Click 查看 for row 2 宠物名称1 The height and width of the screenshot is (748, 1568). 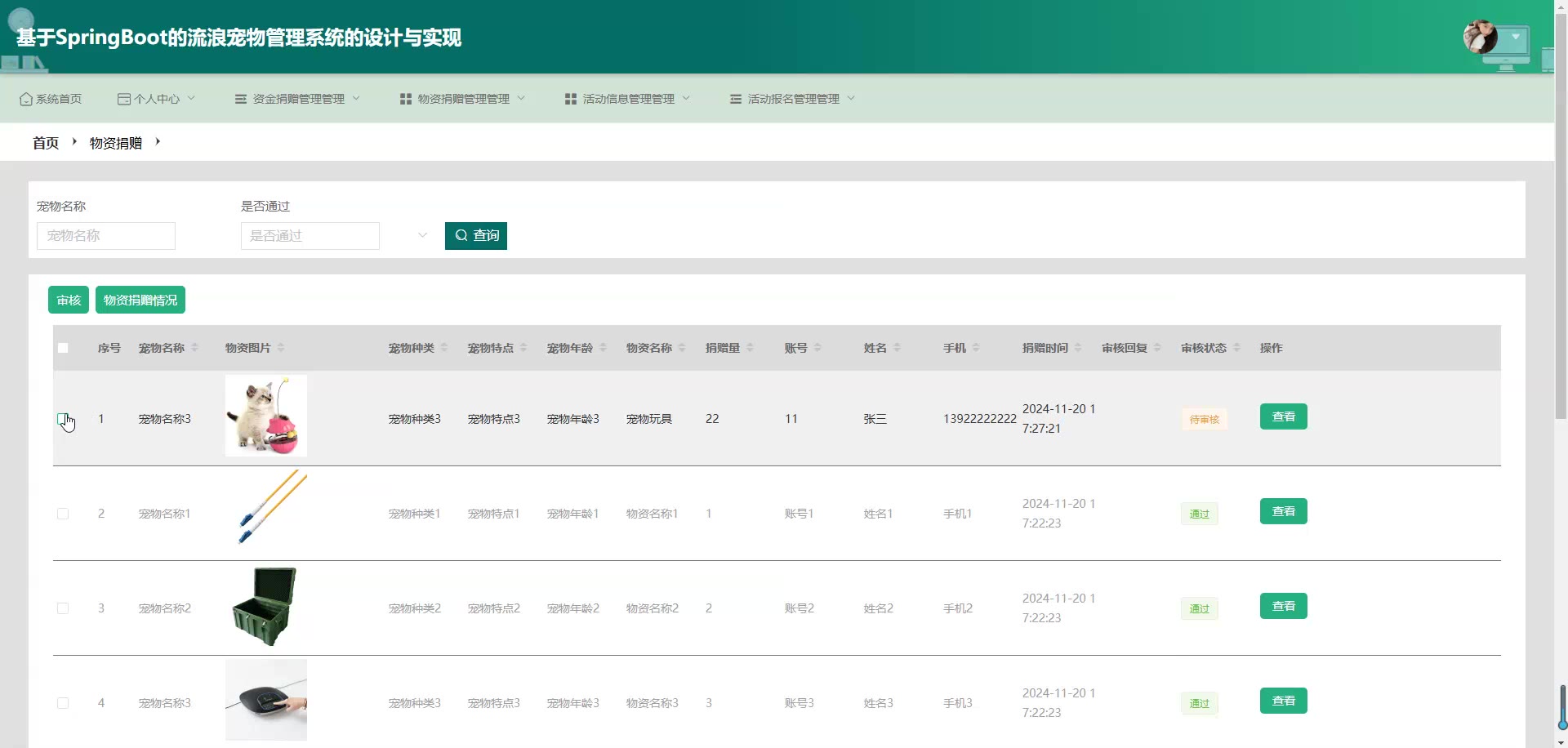1284,511
